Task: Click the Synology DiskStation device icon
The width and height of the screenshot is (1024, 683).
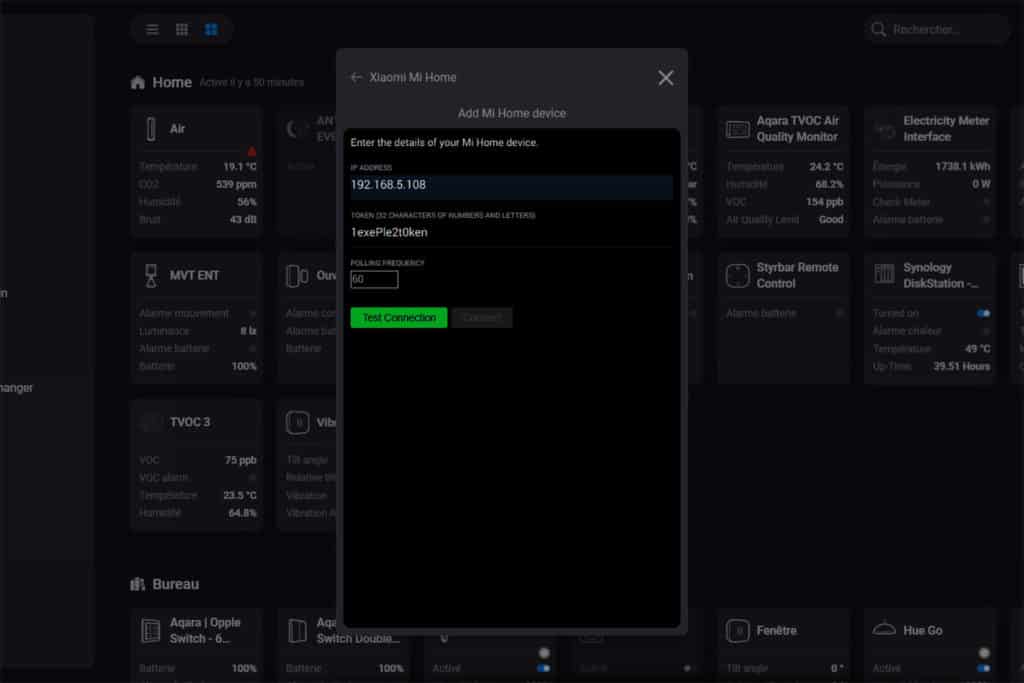Action: pos(884,274)
